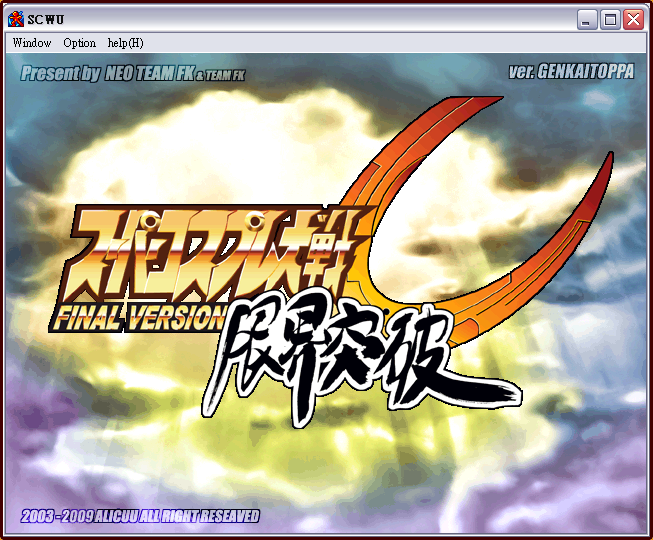Click the 'ver. GENKAITOPPA' text

(x=571, y=72)
